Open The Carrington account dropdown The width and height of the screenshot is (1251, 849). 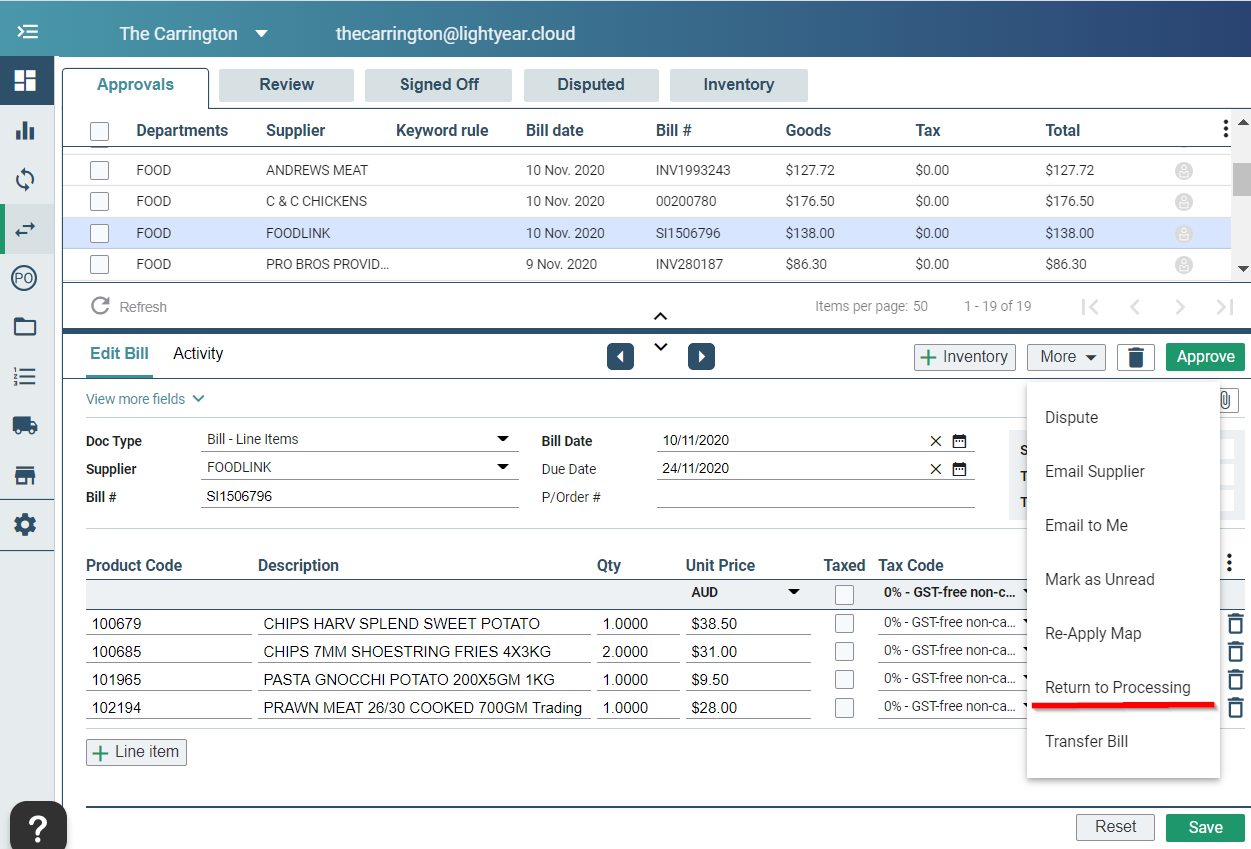click(x=262, y=33)
